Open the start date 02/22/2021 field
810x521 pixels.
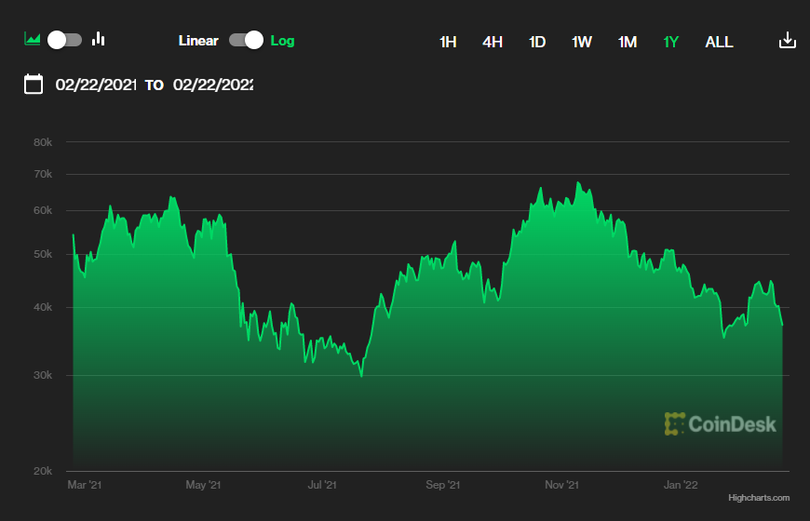point(96,85)
